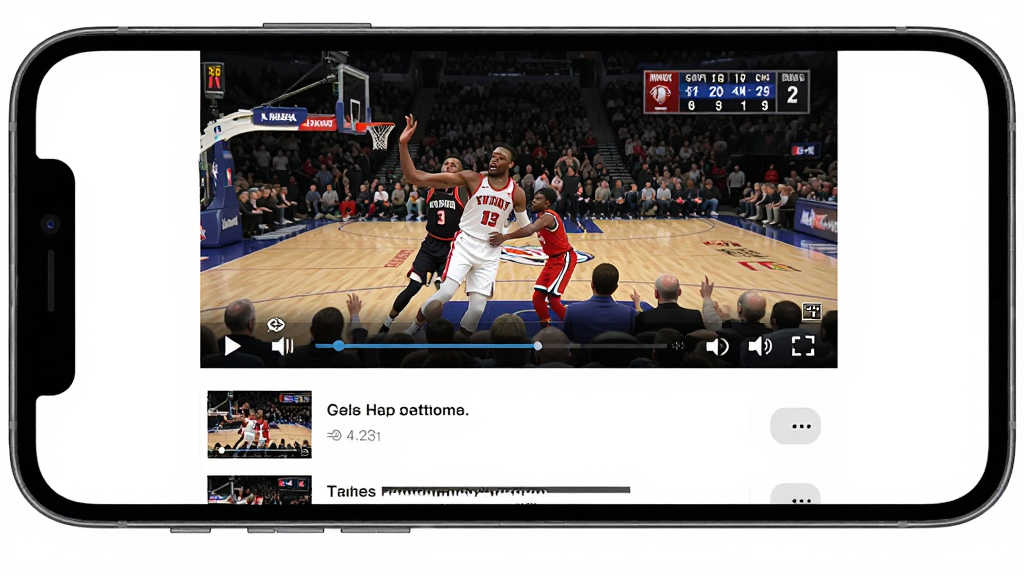Click the tiny icon at the progress bar's end

coord(679,345)
